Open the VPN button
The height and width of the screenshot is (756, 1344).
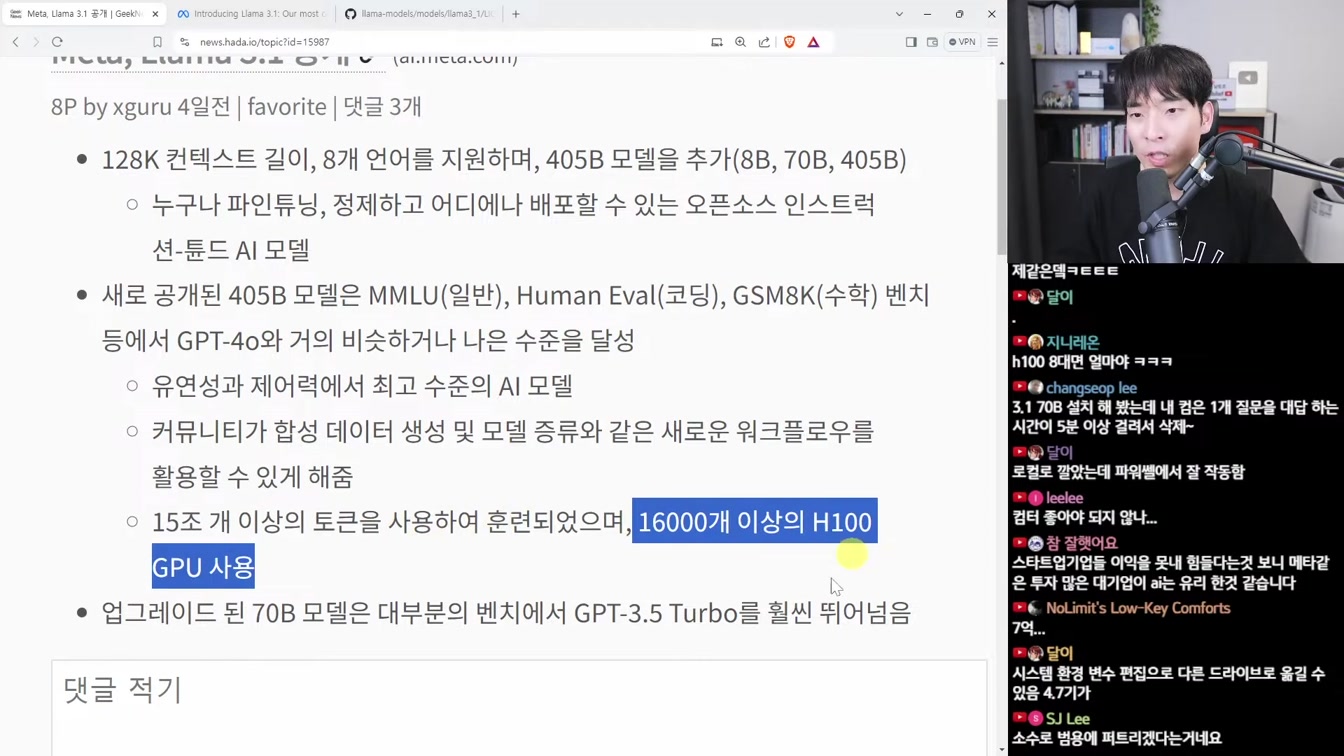[x=962, y=42]
